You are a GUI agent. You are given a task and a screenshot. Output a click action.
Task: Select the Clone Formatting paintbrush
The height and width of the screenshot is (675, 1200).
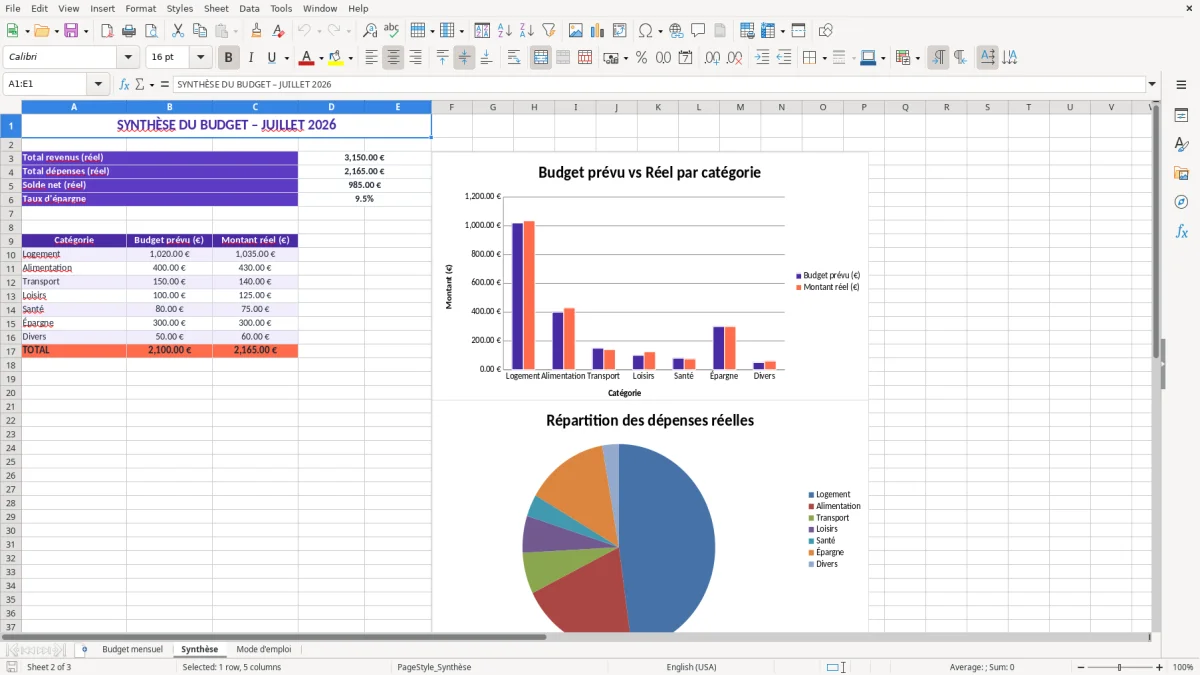coord(257,31)
